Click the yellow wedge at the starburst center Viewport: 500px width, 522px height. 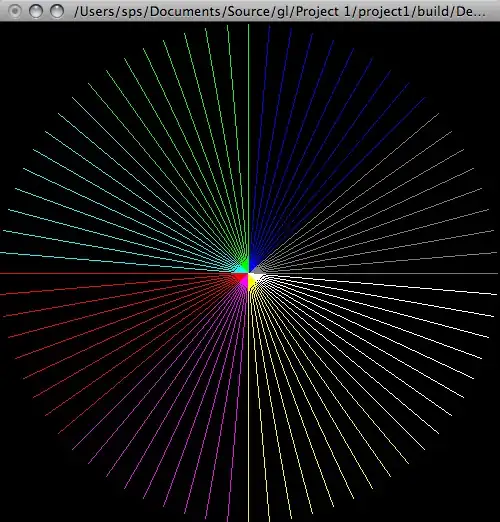tap(252, 282)
